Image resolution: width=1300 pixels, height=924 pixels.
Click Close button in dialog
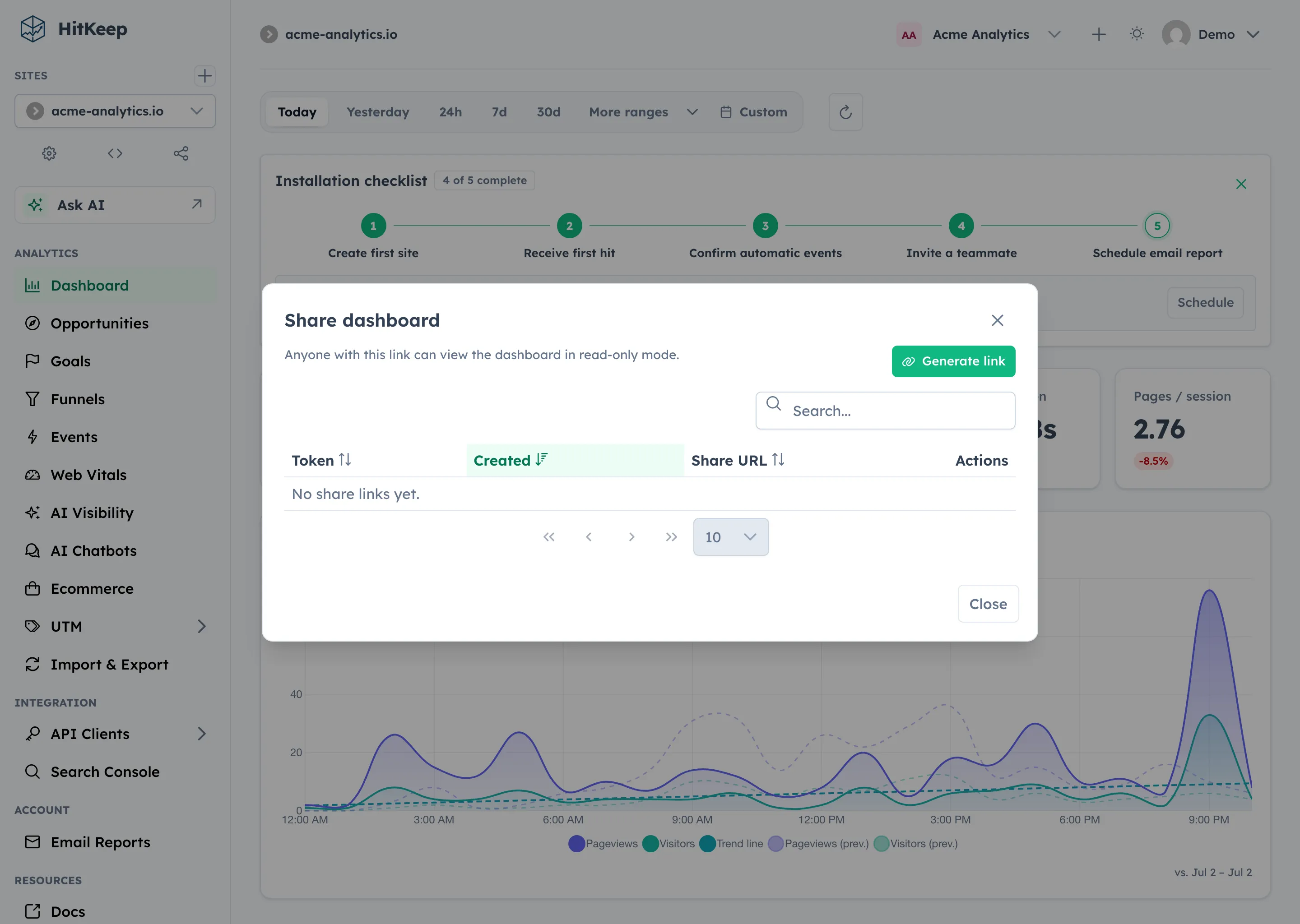[988, 604]
